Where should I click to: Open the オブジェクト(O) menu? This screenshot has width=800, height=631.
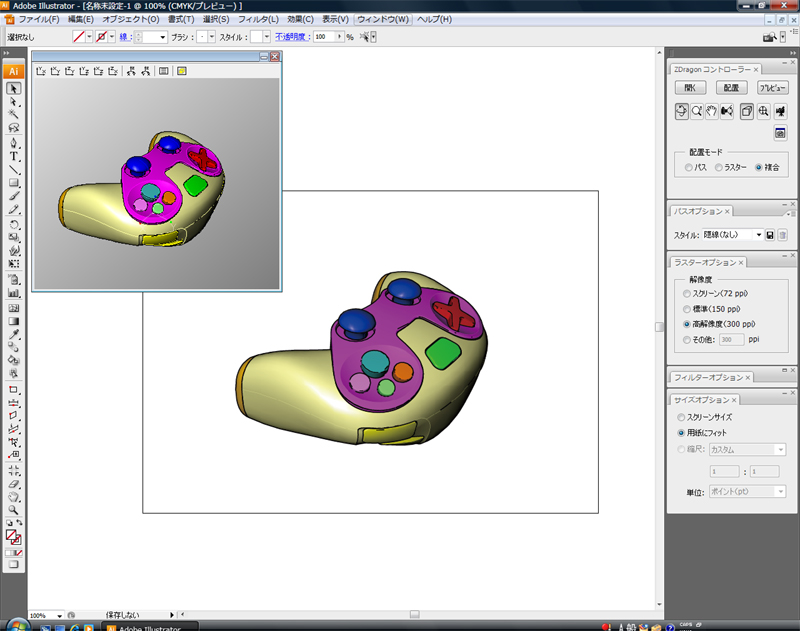pyautogui.click(x=130, y=19)
